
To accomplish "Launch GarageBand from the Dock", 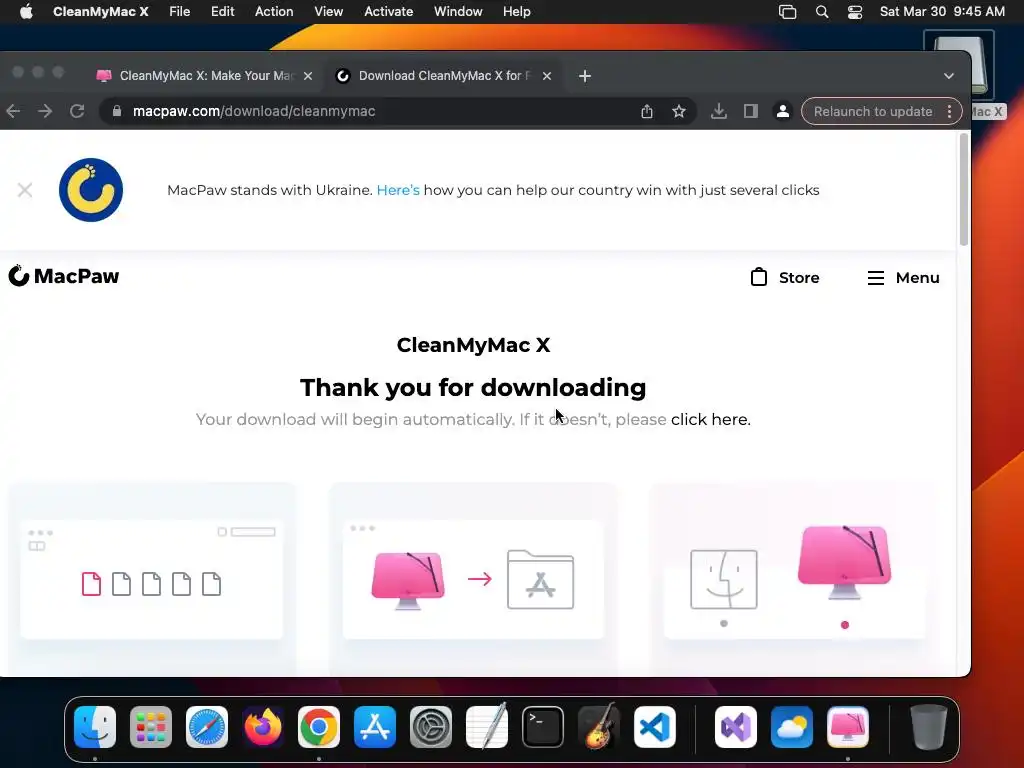I will point(599,727).
